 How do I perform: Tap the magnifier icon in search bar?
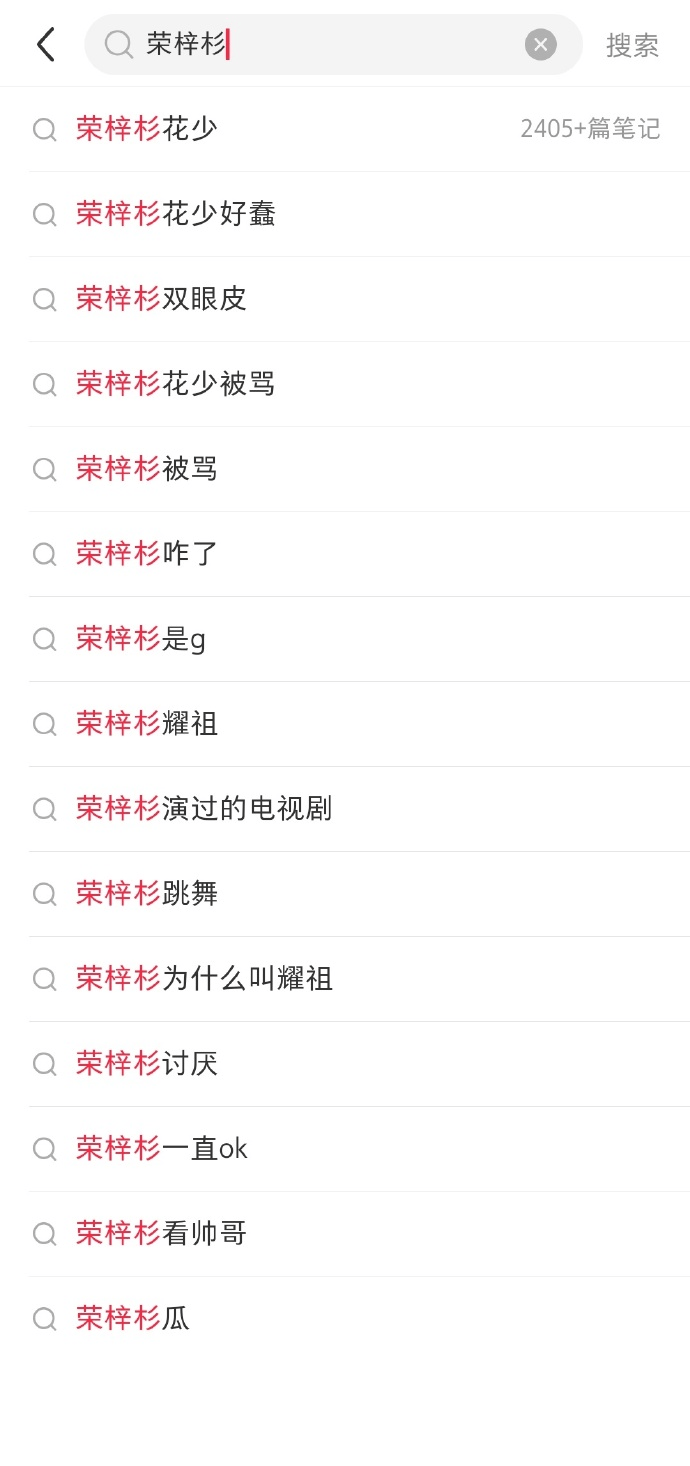[x=118, y=45]
